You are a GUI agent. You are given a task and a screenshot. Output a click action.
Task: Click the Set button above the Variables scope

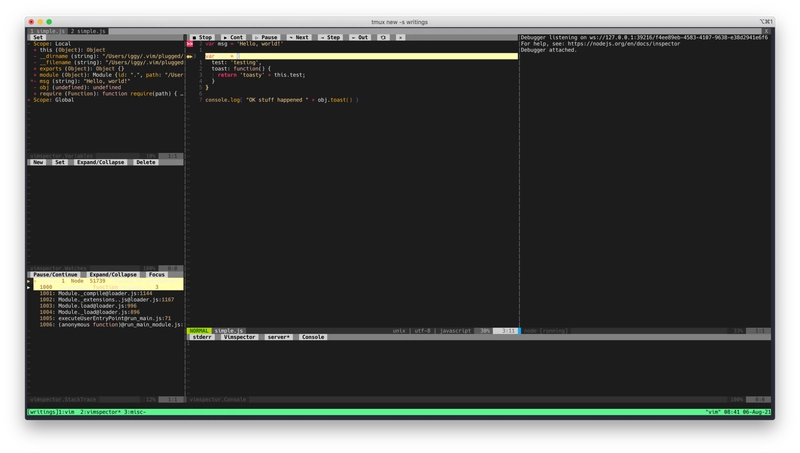(x=38, y=37)
